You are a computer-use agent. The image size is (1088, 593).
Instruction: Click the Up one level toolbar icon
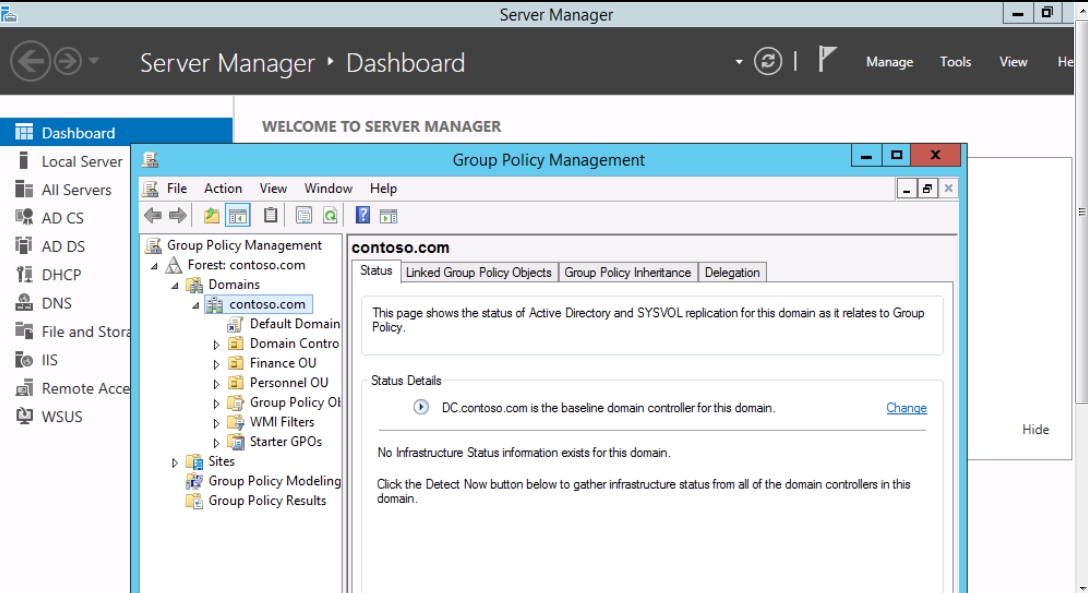coord(211,215)
